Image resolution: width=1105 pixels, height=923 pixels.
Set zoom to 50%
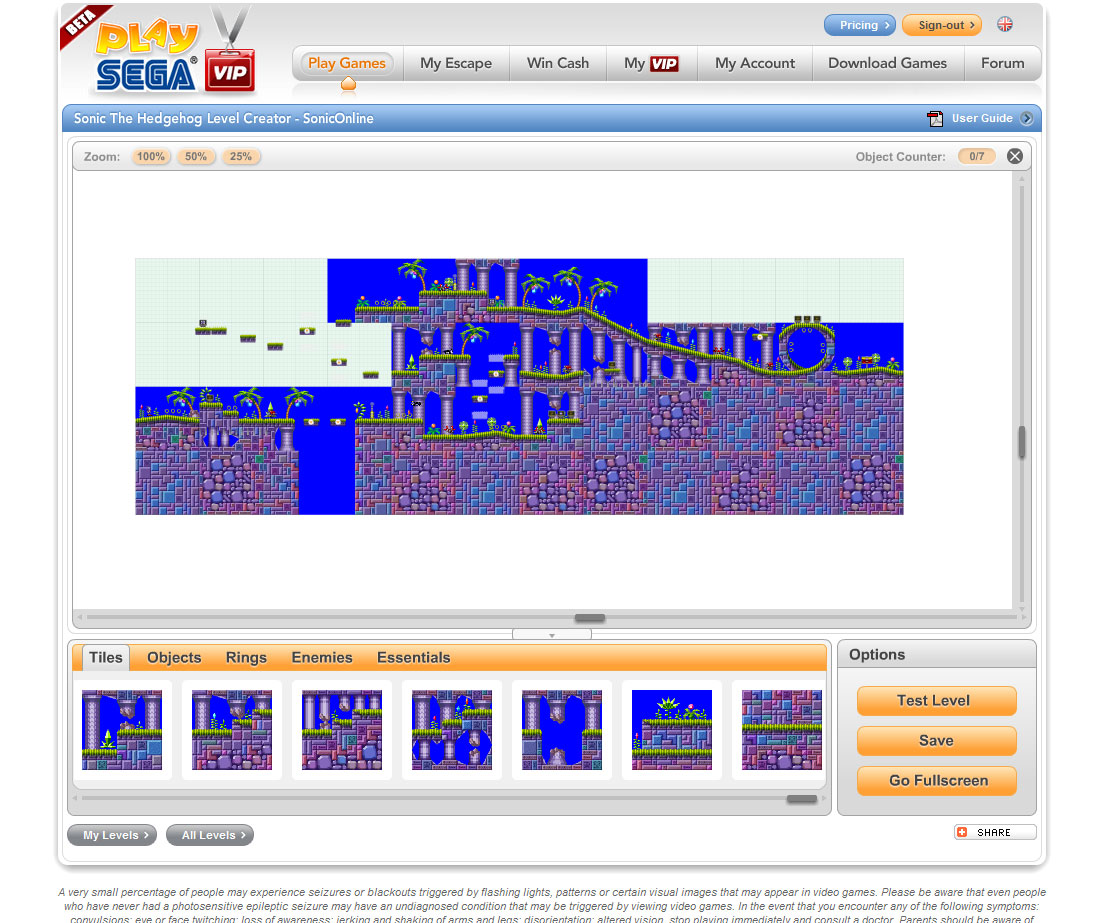point(196,156)
